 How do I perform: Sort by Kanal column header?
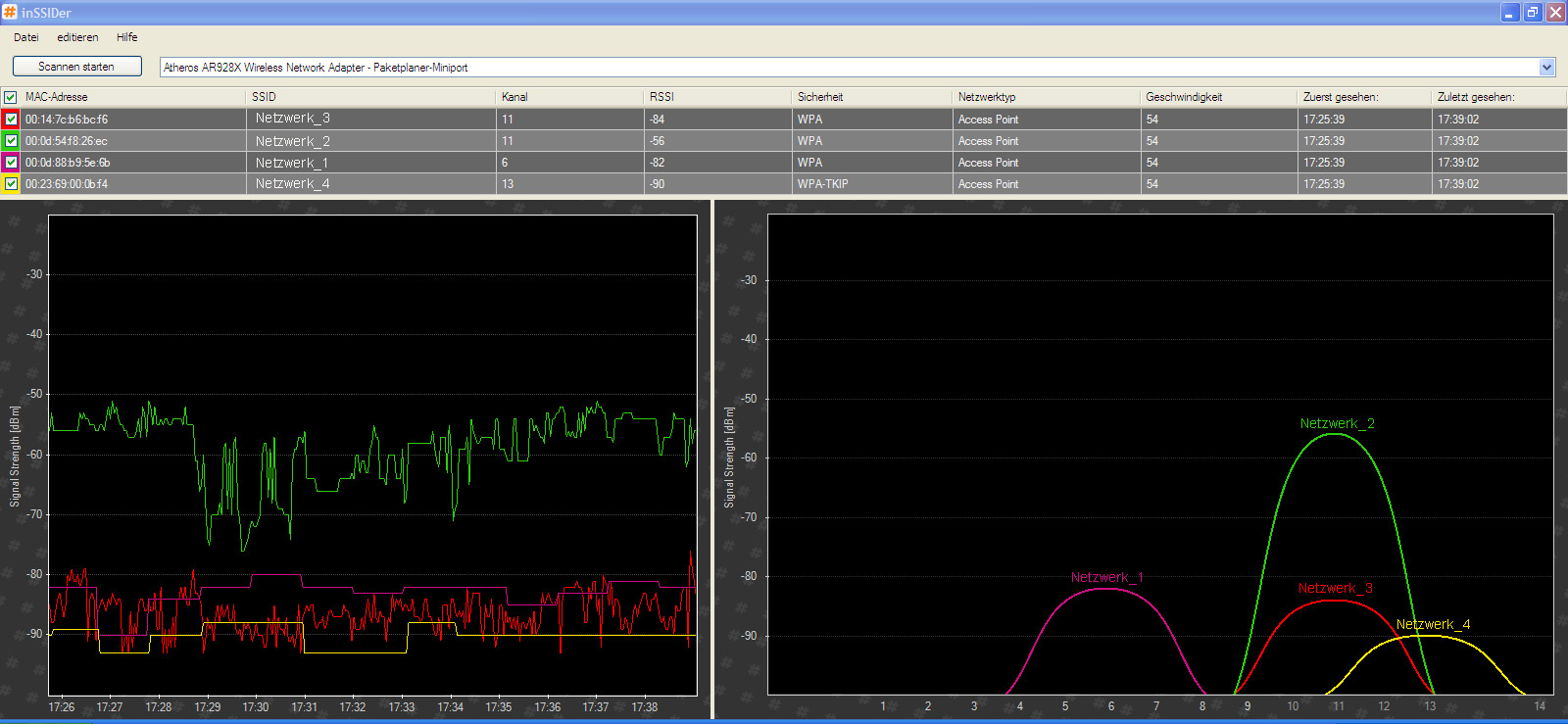click(569, 97)
